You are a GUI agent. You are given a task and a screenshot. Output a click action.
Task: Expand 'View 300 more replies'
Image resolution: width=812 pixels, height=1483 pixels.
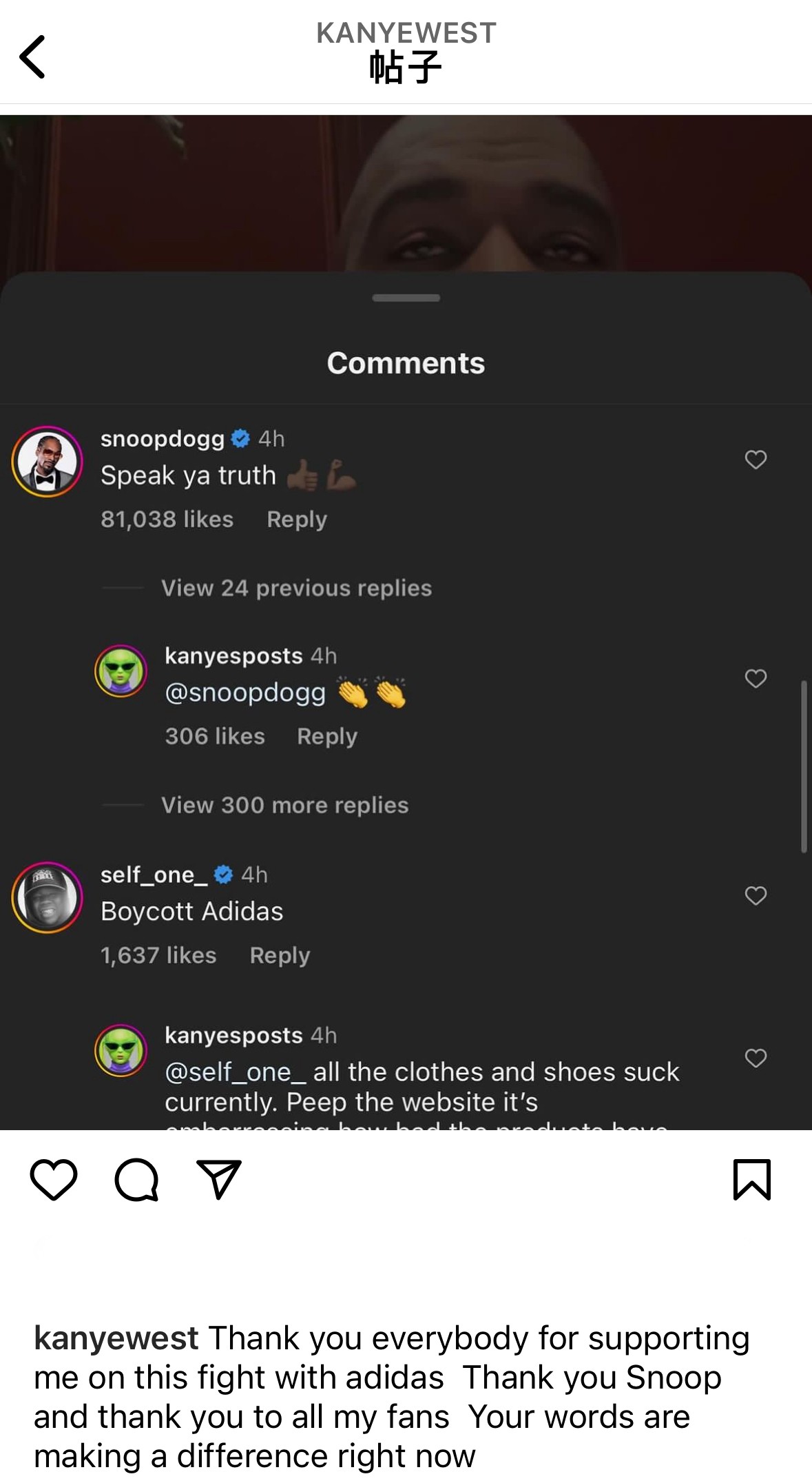[284, 805]
